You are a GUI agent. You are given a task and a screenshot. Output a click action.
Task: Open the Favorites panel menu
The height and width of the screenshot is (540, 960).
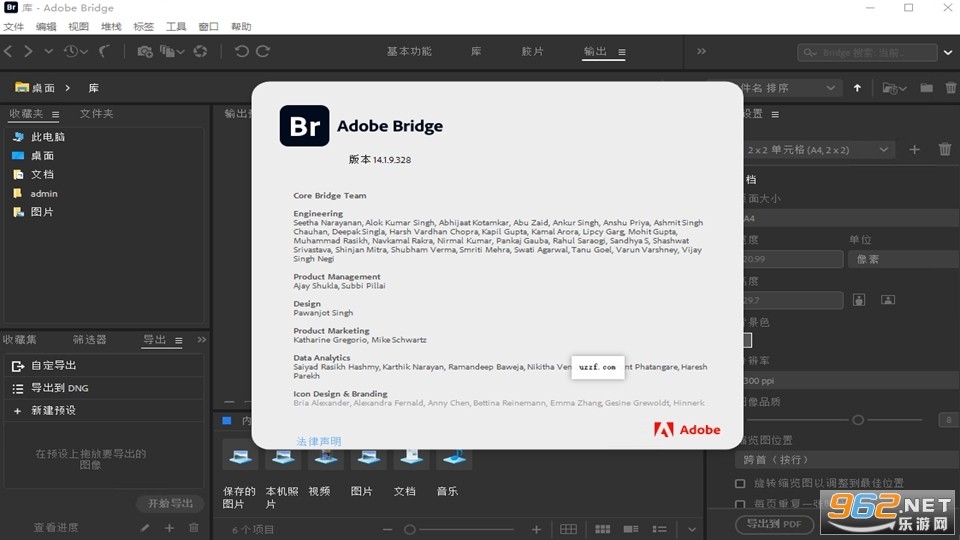click(x=56, y=114)
